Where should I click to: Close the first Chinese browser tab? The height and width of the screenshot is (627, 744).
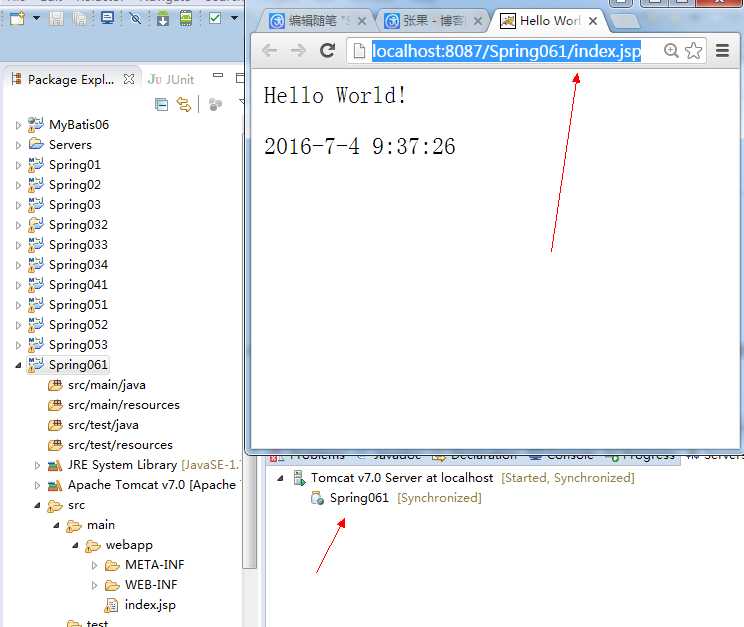click(362, 21)
